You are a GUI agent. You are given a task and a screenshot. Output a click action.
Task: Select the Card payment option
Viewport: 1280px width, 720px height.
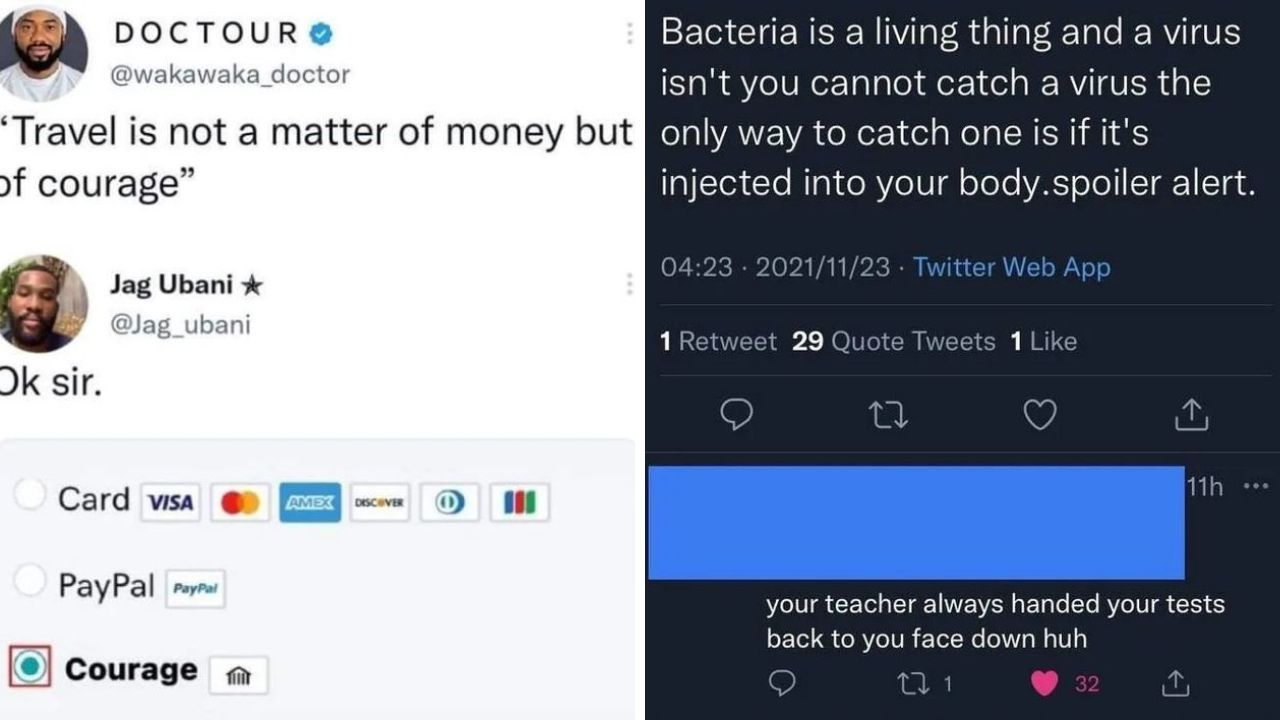click(x=30, y=494)
